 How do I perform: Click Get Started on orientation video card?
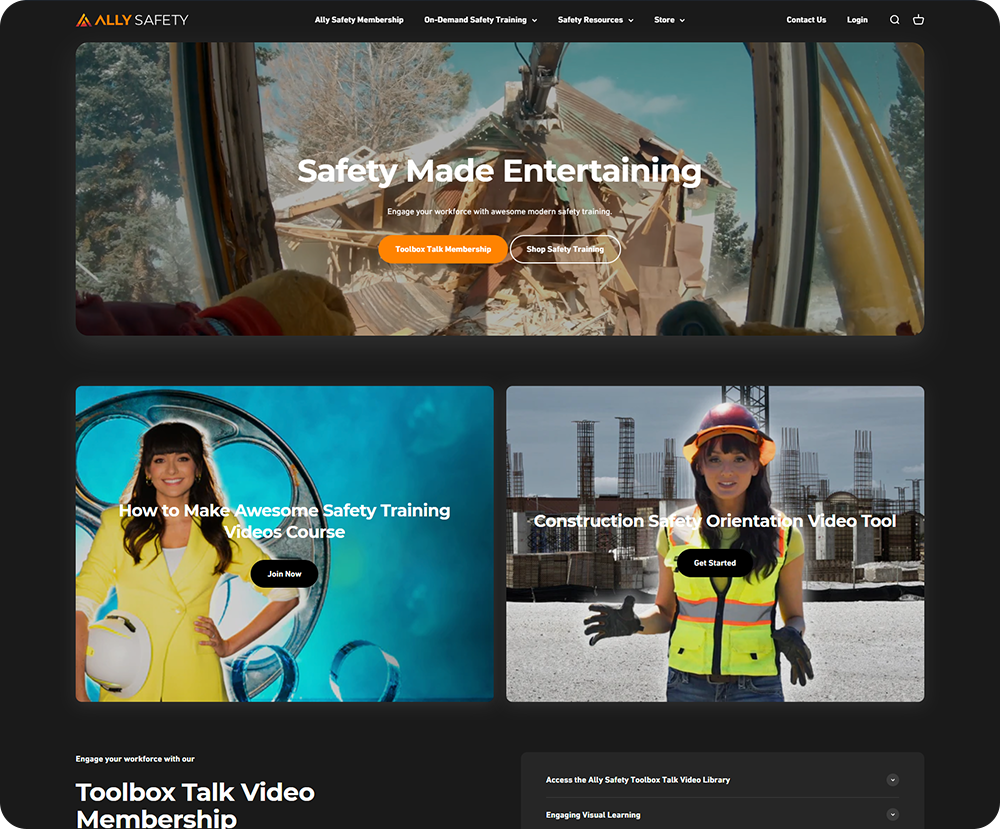tap(715, 563)
